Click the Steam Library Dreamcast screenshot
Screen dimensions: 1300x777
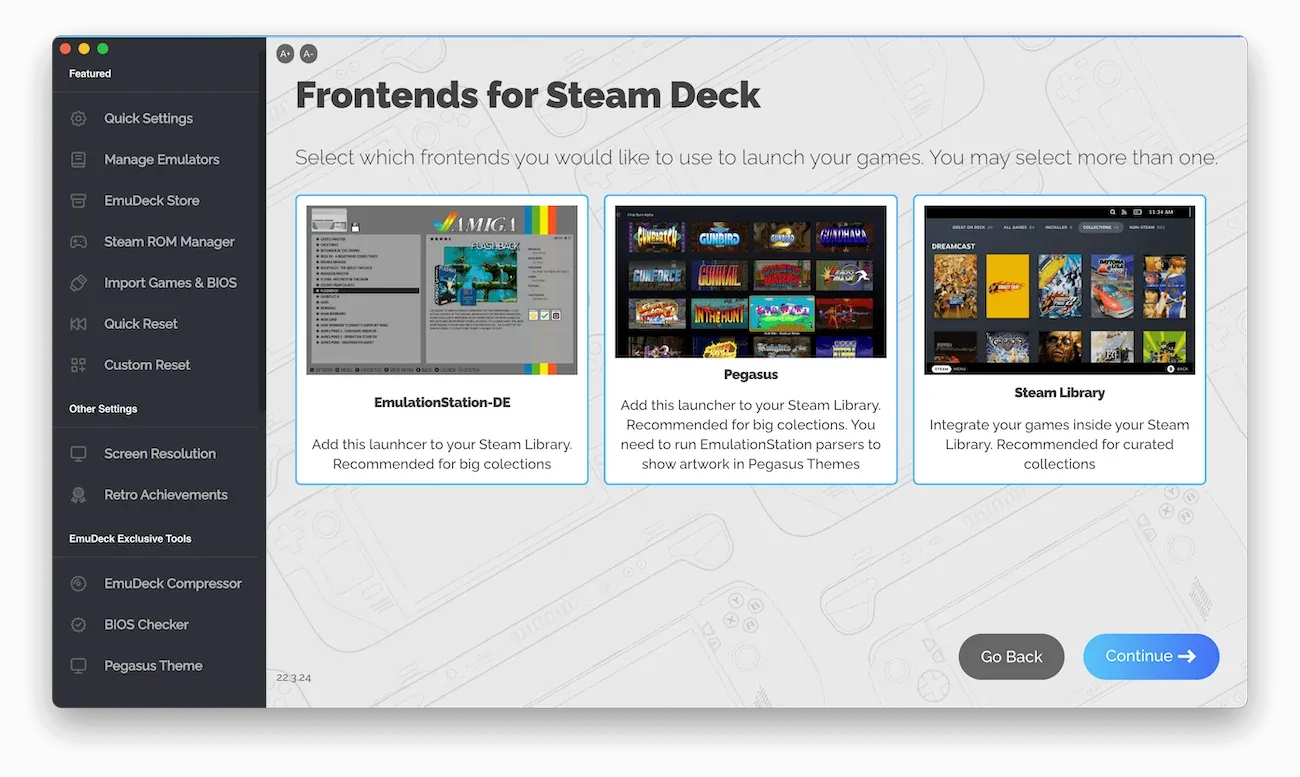coord(1059,290)
